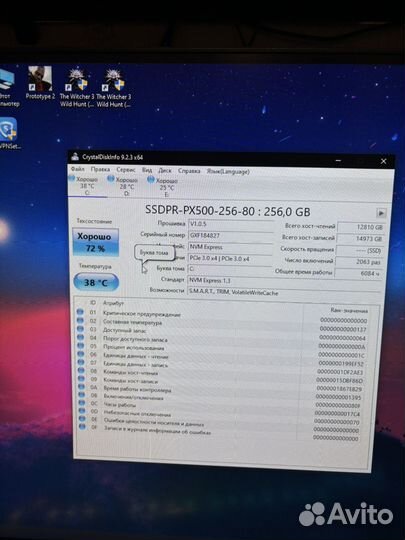Viewport: 405px width, 540px height.
Task: Click status icon of Критическое предупреждение row
Action: pyautogui.click(x=80, y=312)
